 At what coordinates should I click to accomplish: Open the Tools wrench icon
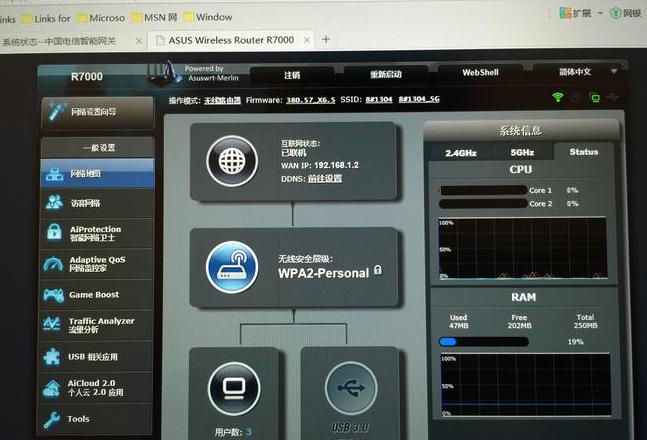(52, 419)
